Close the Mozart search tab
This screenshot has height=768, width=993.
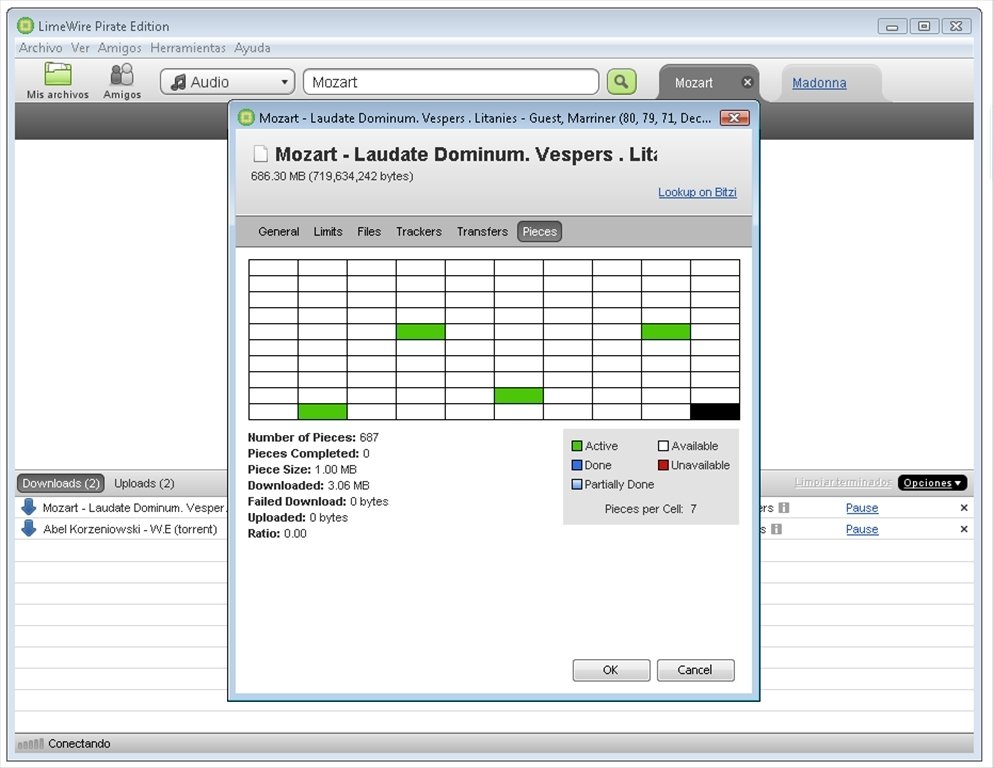747,82
